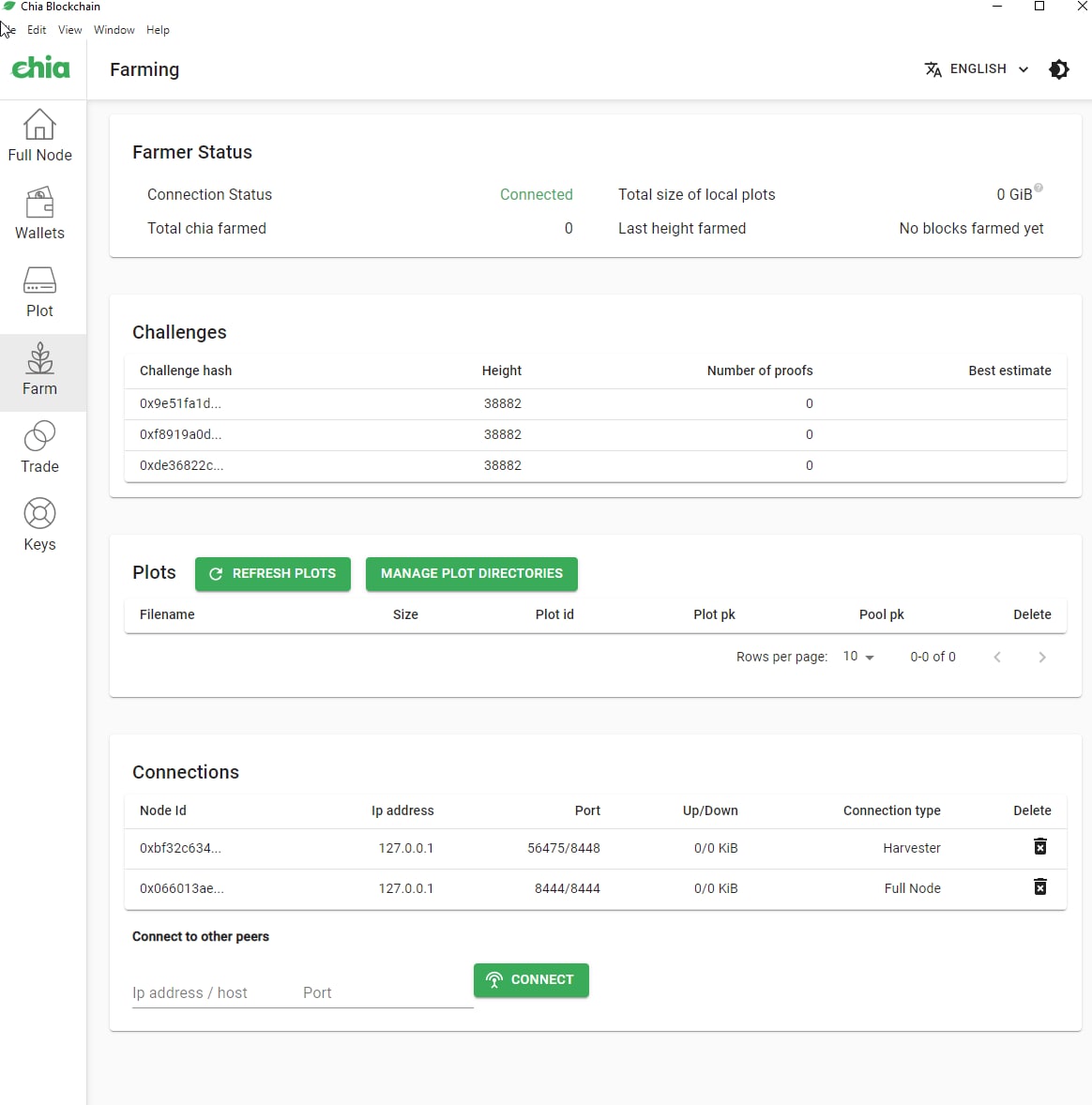
Task: Click the Plot pk column header
Action: [x=714, y=614]
